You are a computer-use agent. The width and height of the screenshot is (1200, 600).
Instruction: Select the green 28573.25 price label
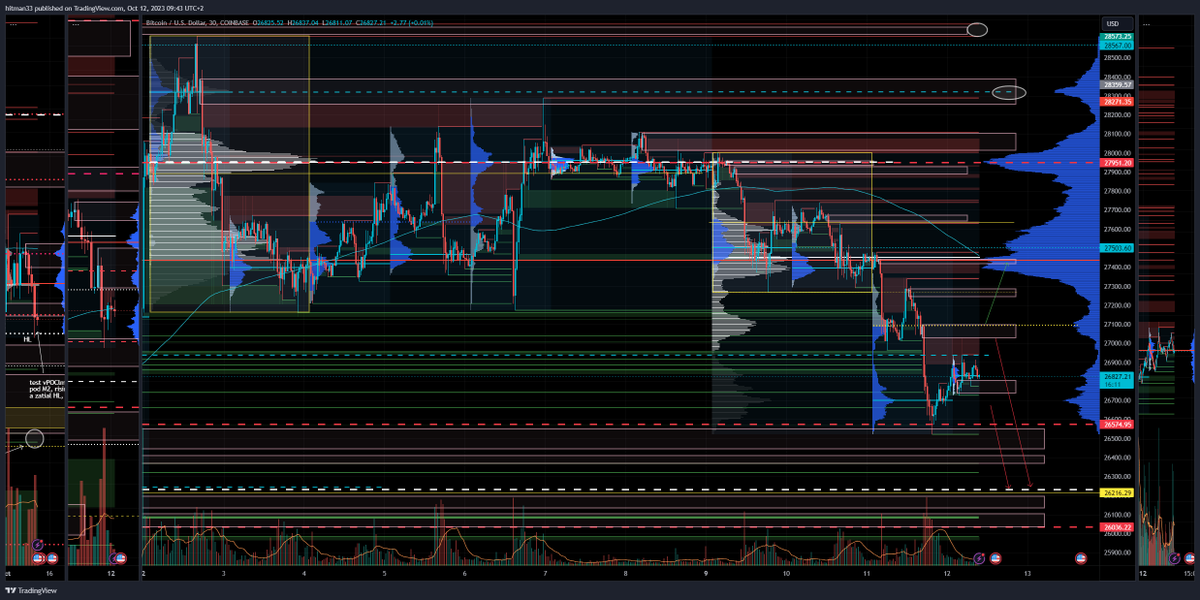pos(1117,36)
